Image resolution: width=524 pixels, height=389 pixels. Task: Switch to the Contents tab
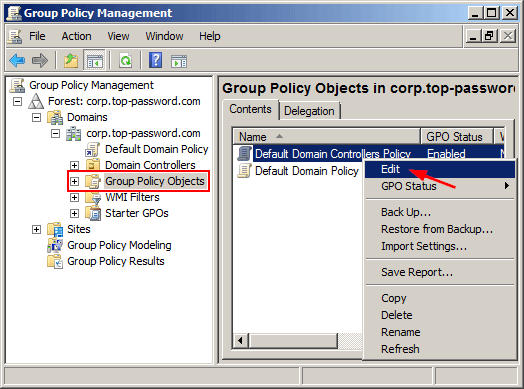tap(250, 109)
